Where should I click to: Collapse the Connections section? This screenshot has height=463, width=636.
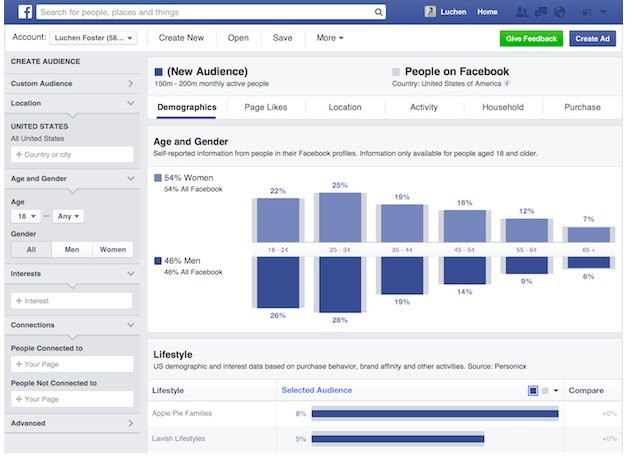[x=72, y=325]
